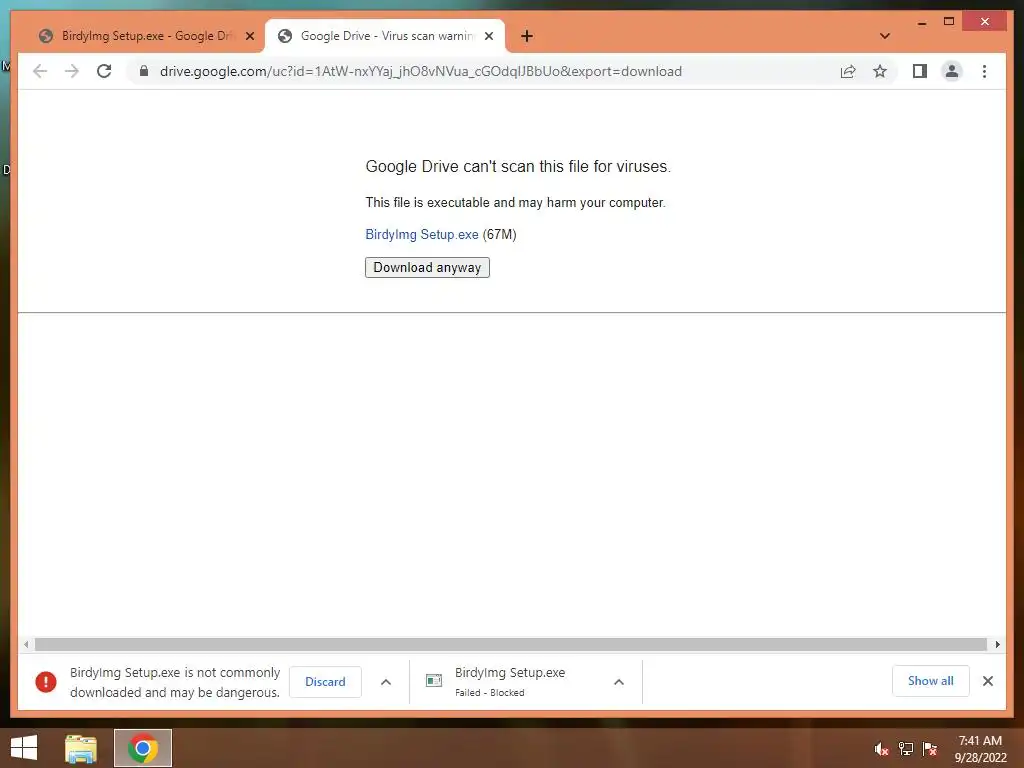Click the muted volume tray icon
Viewport: 1024px width, 768px height.
pos(882,749)
